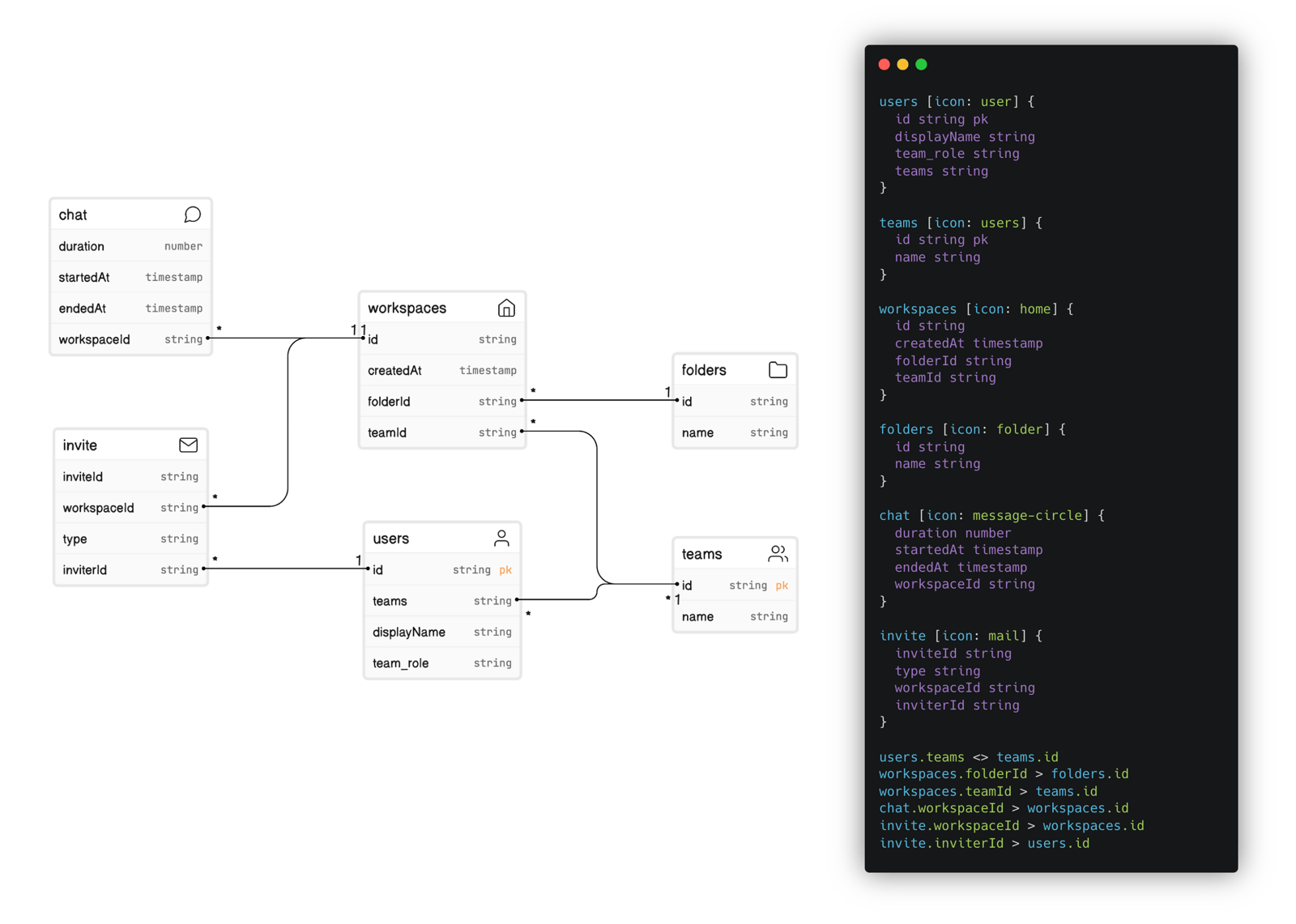Viewport: 1296px width, 924px height.
Task: Select workspaceId row in invite table
Action: [x=130, y=508]
